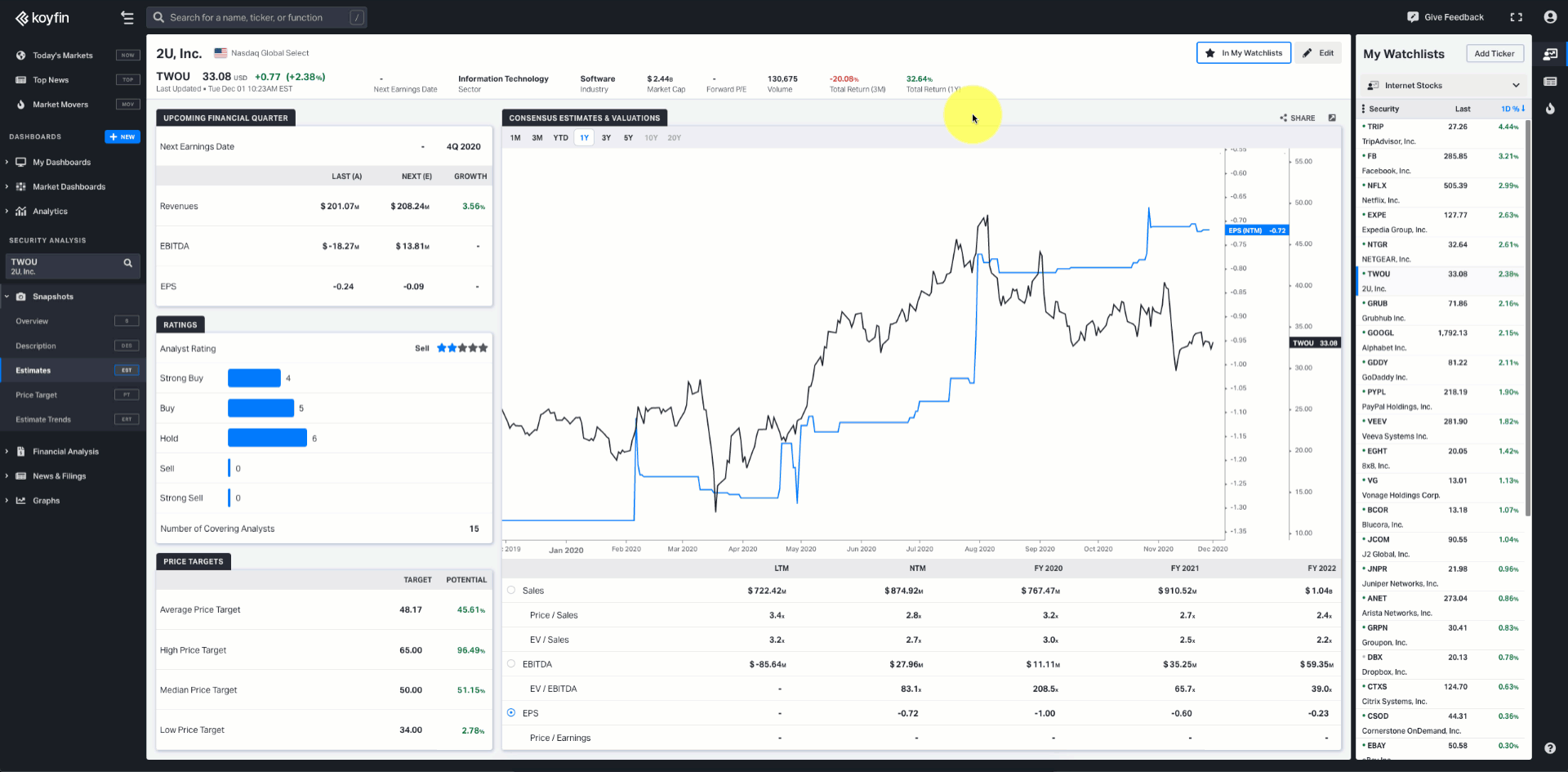Open the Internet Stocks watchlist dropdown

point(1444,85)
